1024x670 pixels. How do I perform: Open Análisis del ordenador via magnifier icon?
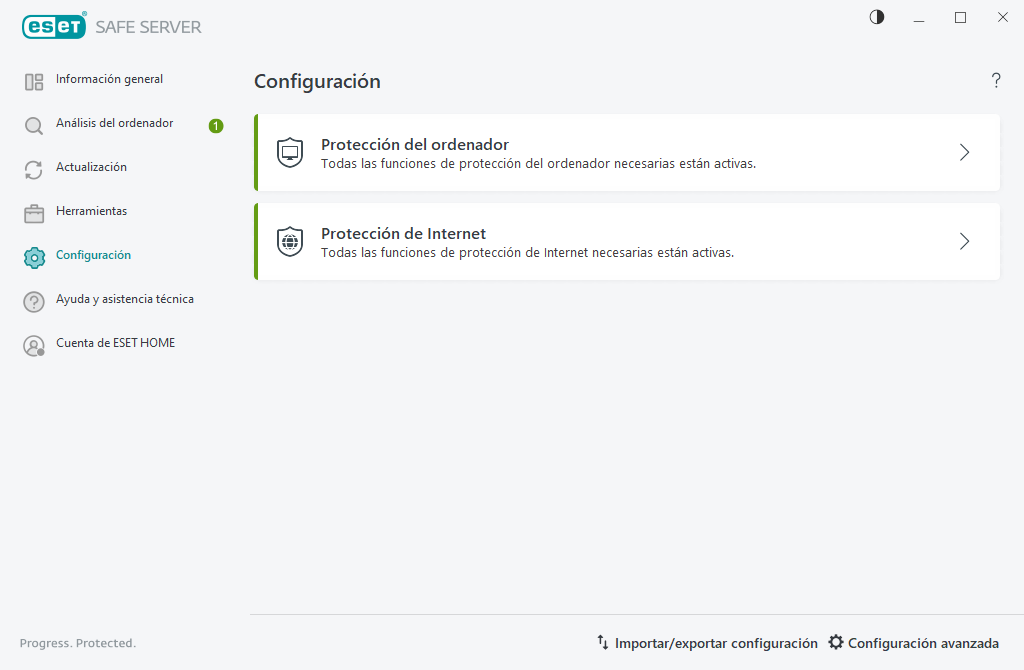tap(33, 124)
